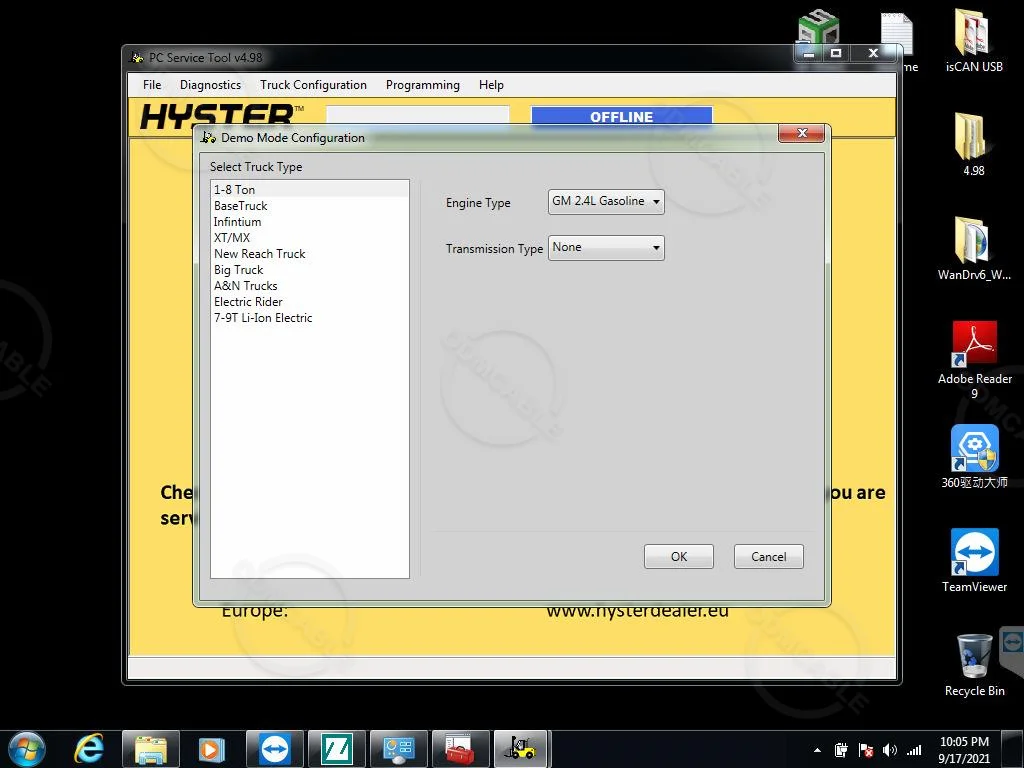The width and height of the screenshot is (1024, 768).
Task: Cancel the Demo Mode Configuration dialog
Action: tap(769, 556)
